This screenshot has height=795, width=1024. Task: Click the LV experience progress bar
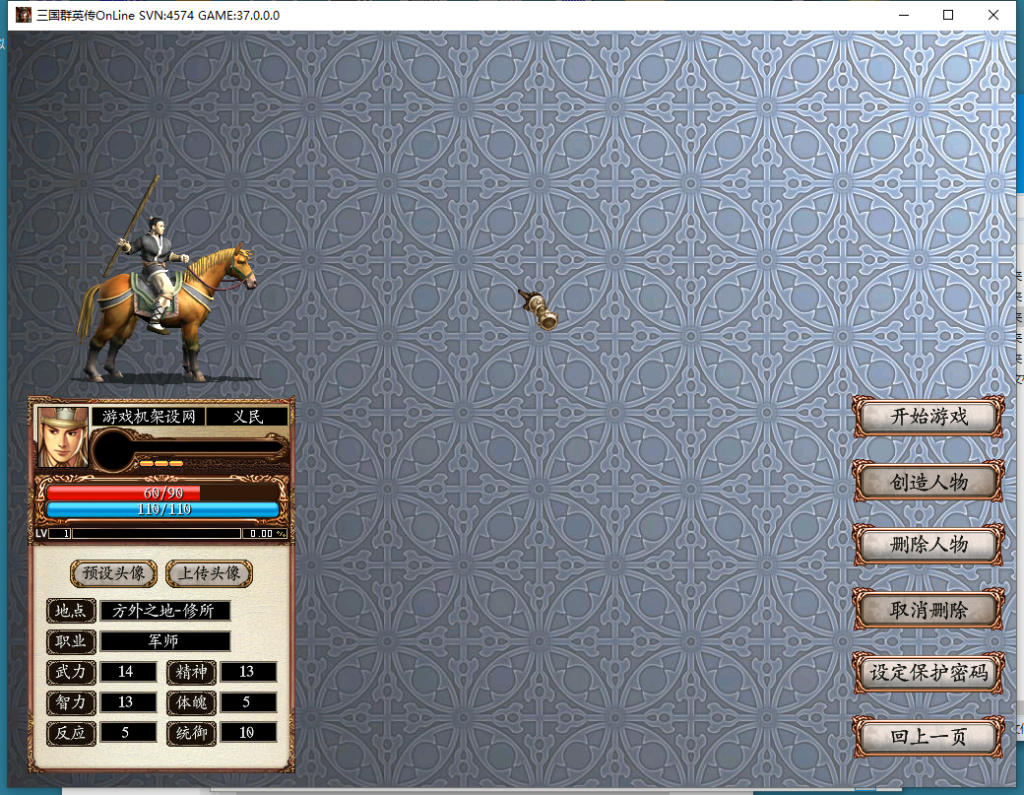tap(157, 533)
